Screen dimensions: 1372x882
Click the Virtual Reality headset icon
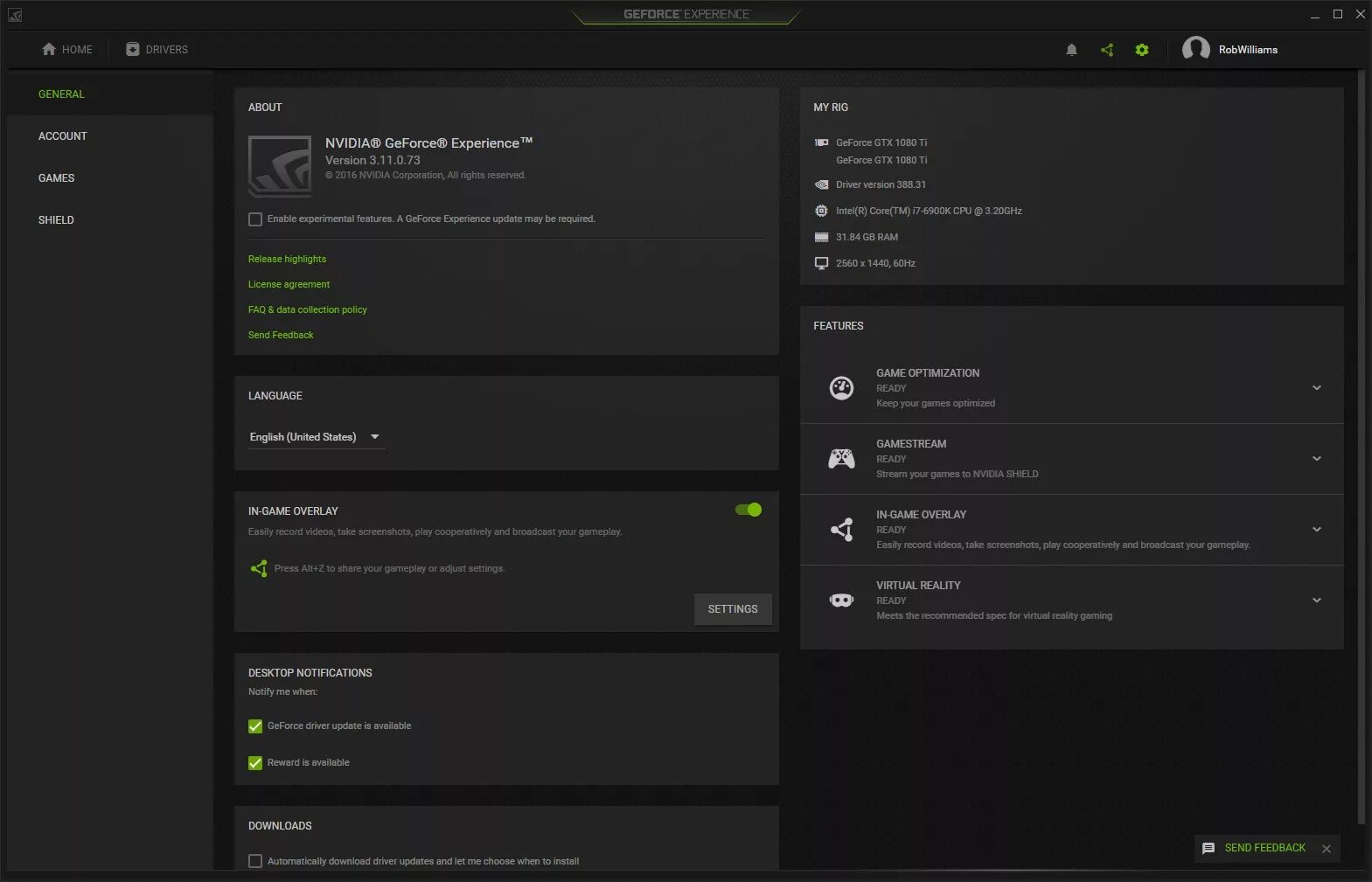tap(841, 600)
